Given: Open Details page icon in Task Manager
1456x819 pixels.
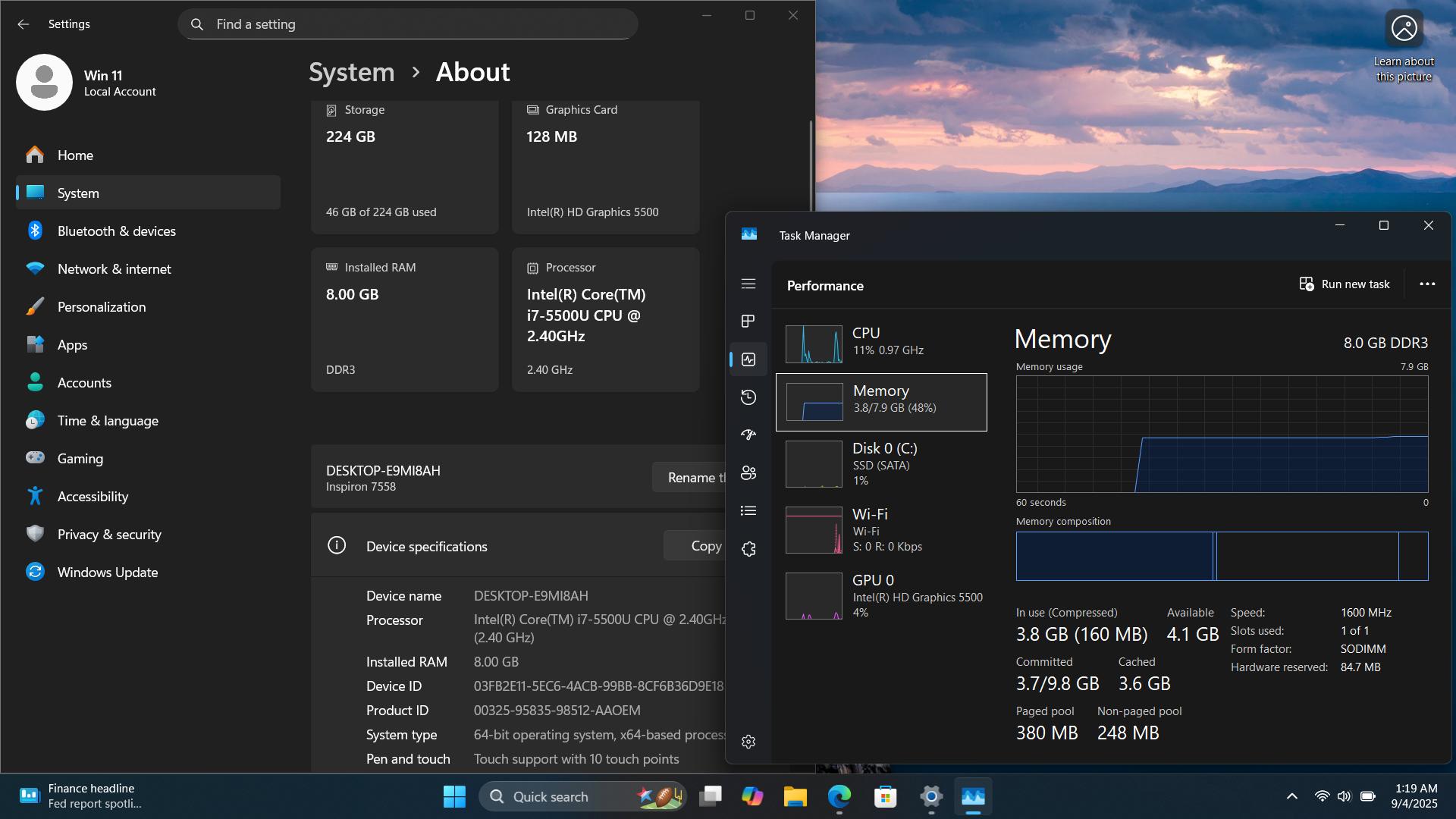Looking at the screenshot, I should pyautogui.click(x=748, y=511).
